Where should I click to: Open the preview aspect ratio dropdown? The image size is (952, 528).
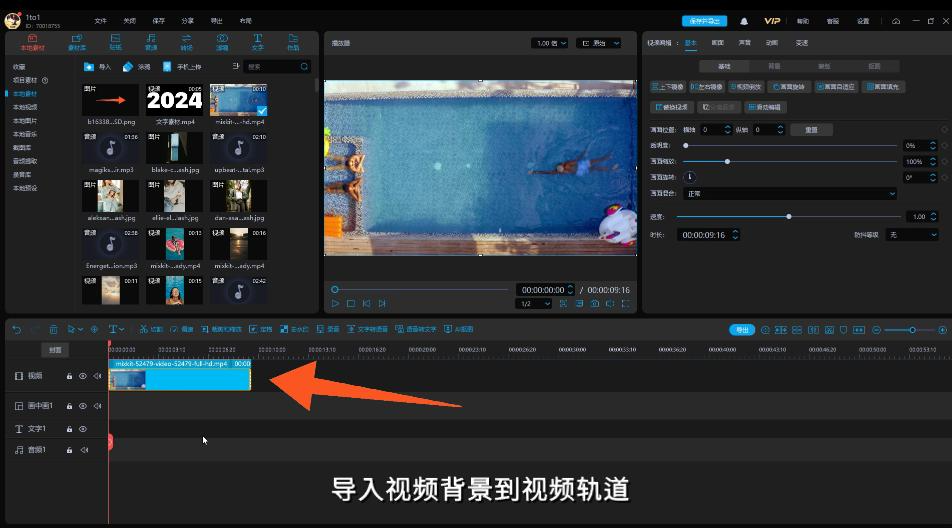click(x=599, y=43)
